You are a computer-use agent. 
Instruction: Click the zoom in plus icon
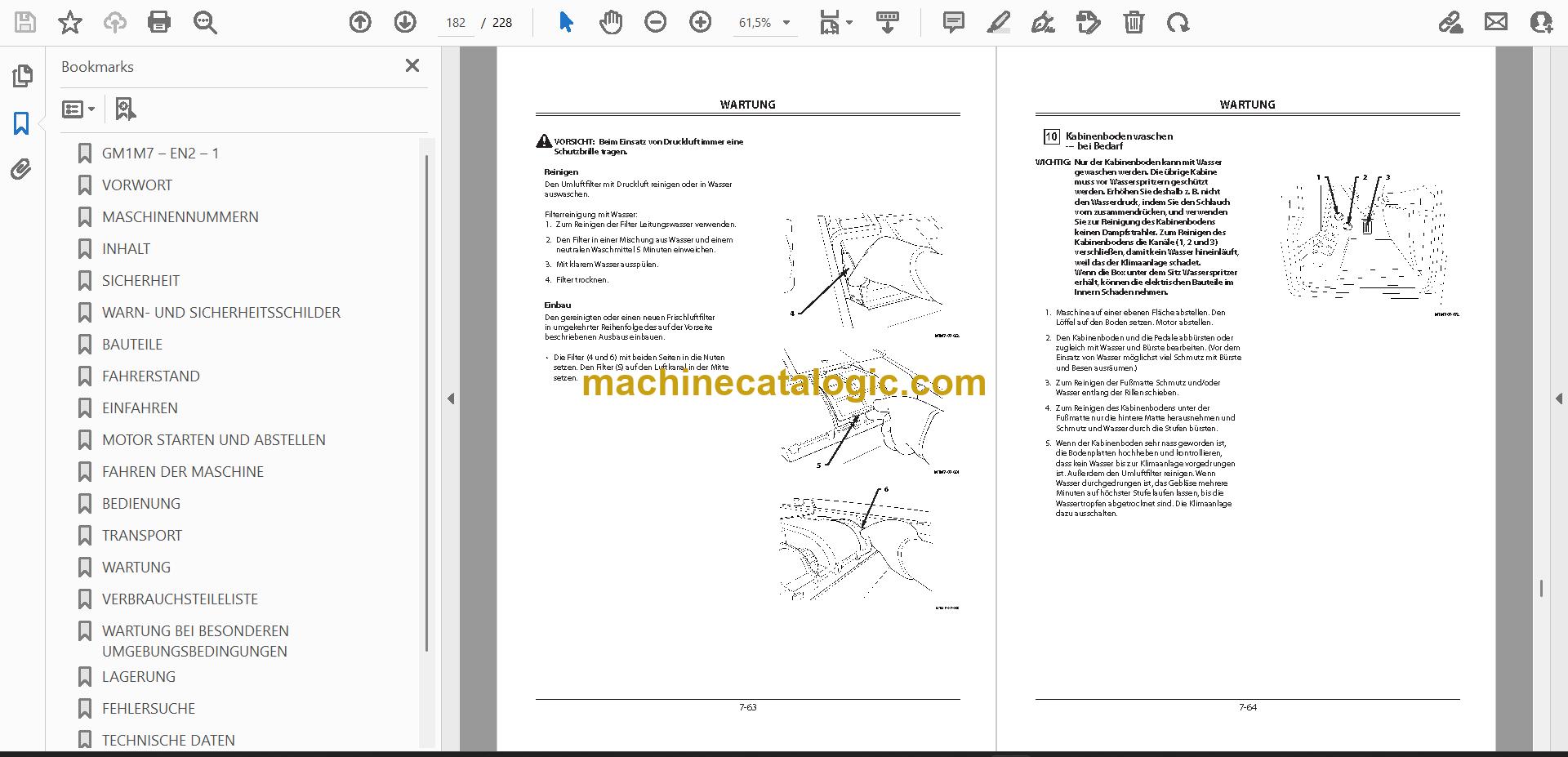(700, 22)
